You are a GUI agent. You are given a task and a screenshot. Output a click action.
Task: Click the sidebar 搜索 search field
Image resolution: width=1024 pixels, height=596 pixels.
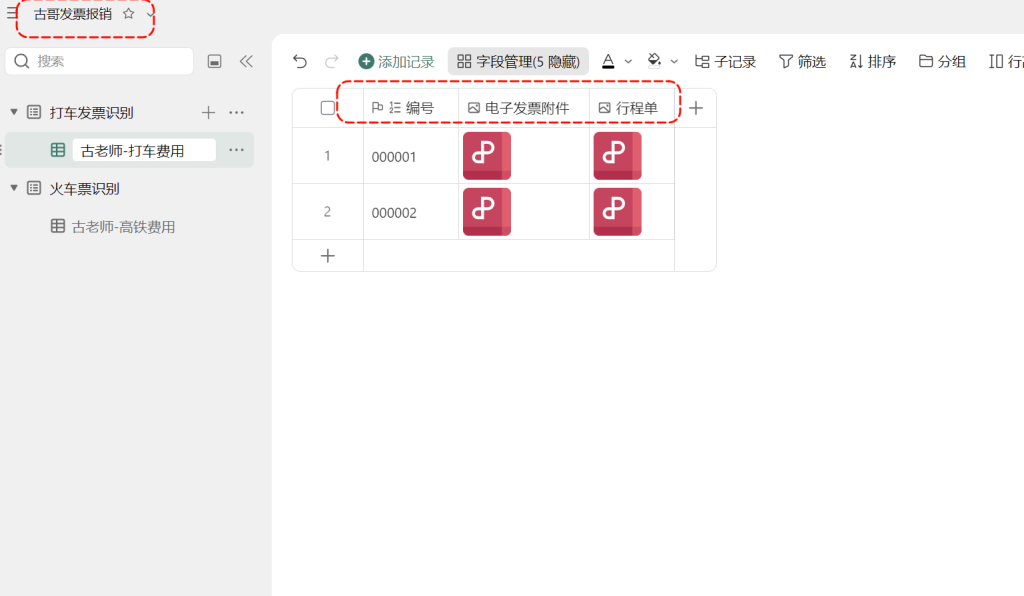(99, 61)
